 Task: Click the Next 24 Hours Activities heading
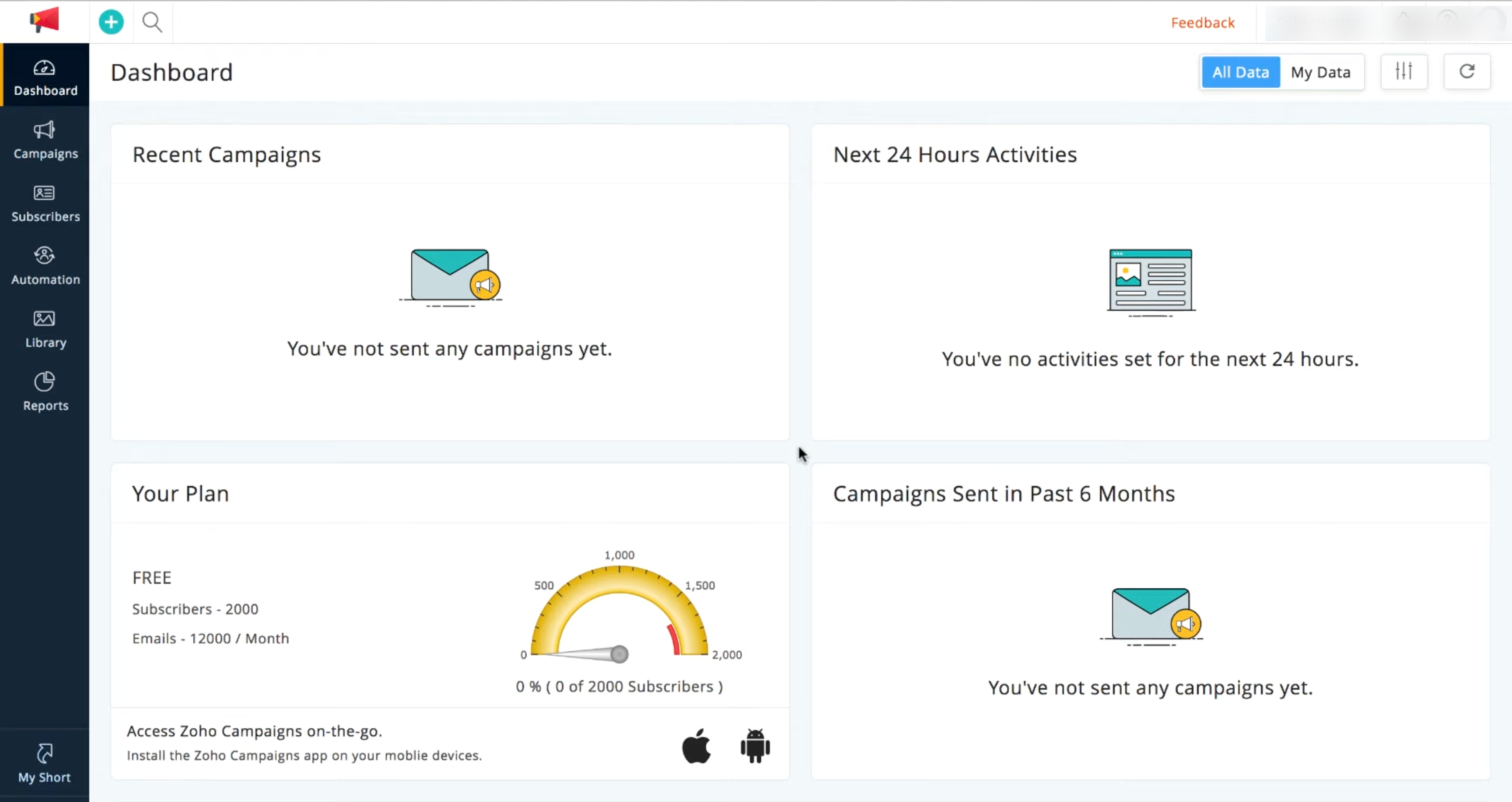(x=955, y=154)
